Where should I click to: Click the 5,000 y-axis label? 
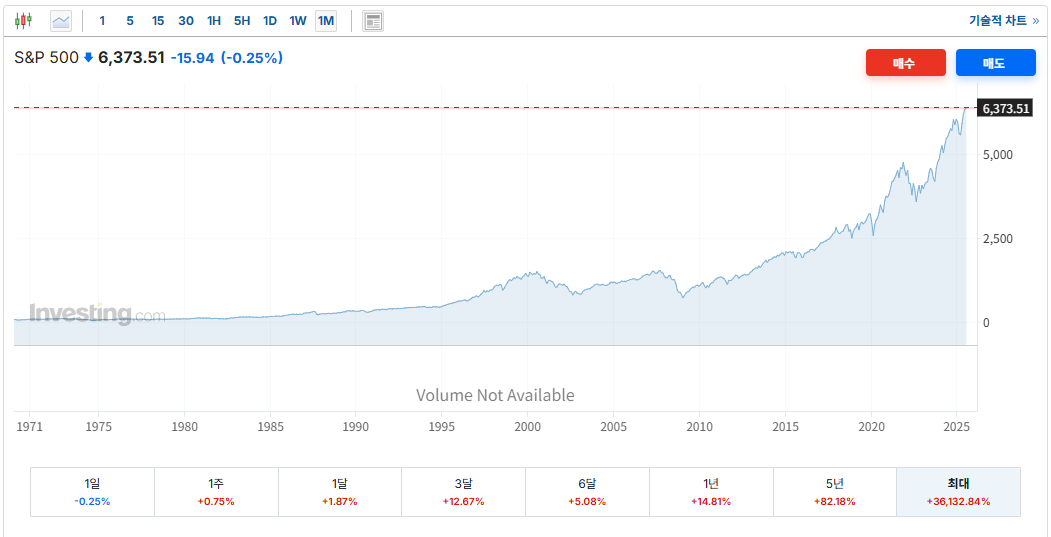(x=999, y=155)
